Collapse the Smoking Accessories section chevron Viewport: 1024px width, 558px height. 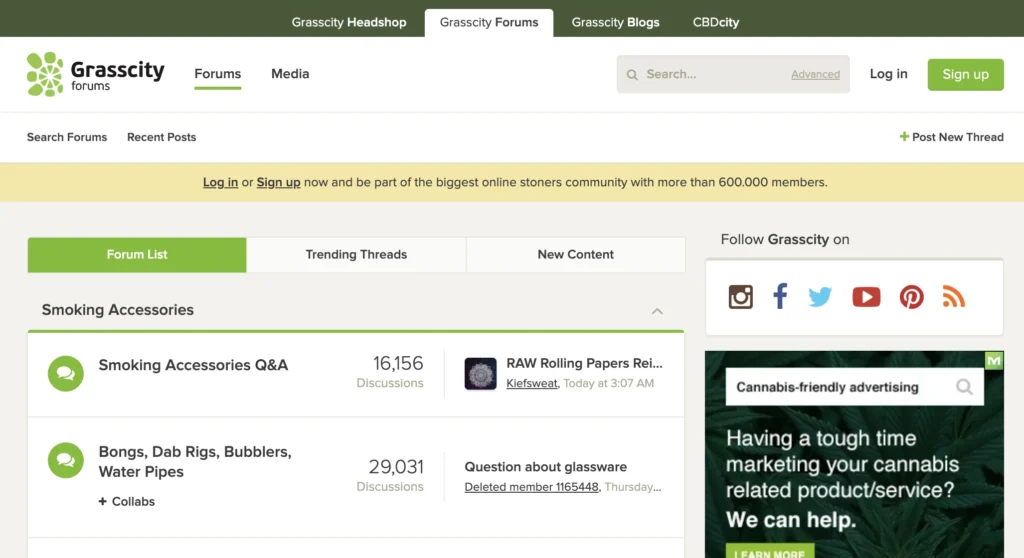(x=657, y=312)
